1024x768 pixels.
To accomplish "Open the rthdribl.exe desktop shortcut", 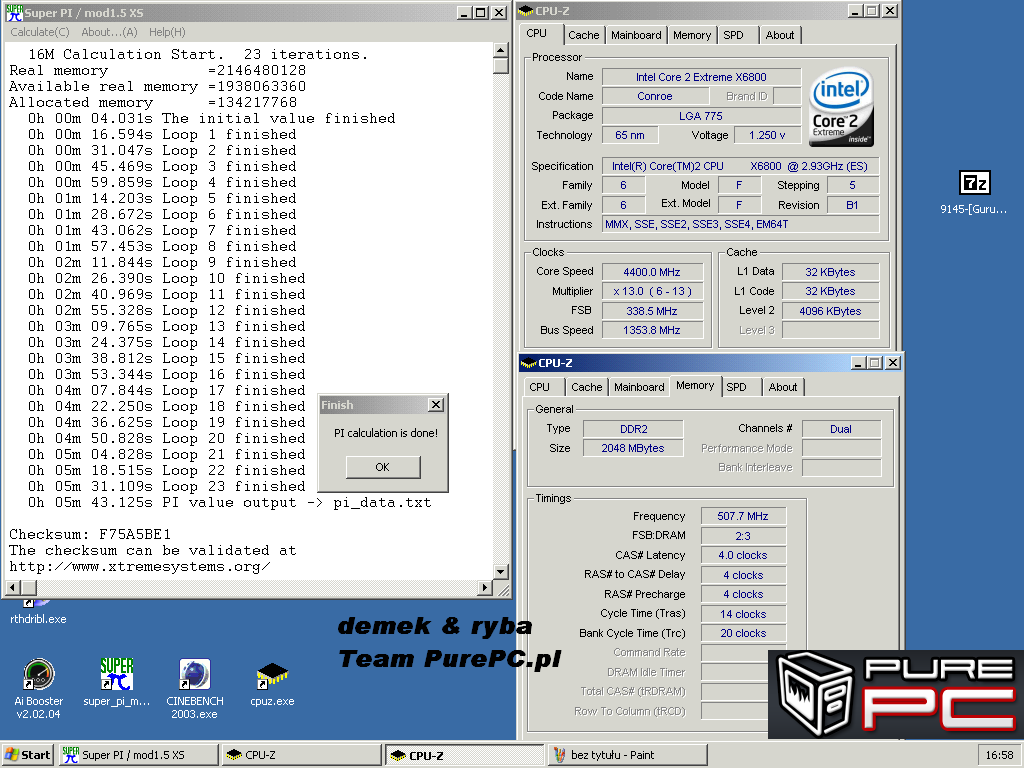I will pos(38,613).
